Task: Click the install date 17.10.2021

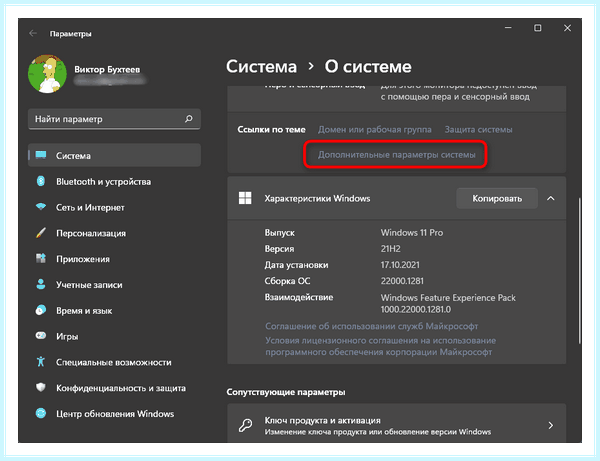Action: tap(400, 265)
